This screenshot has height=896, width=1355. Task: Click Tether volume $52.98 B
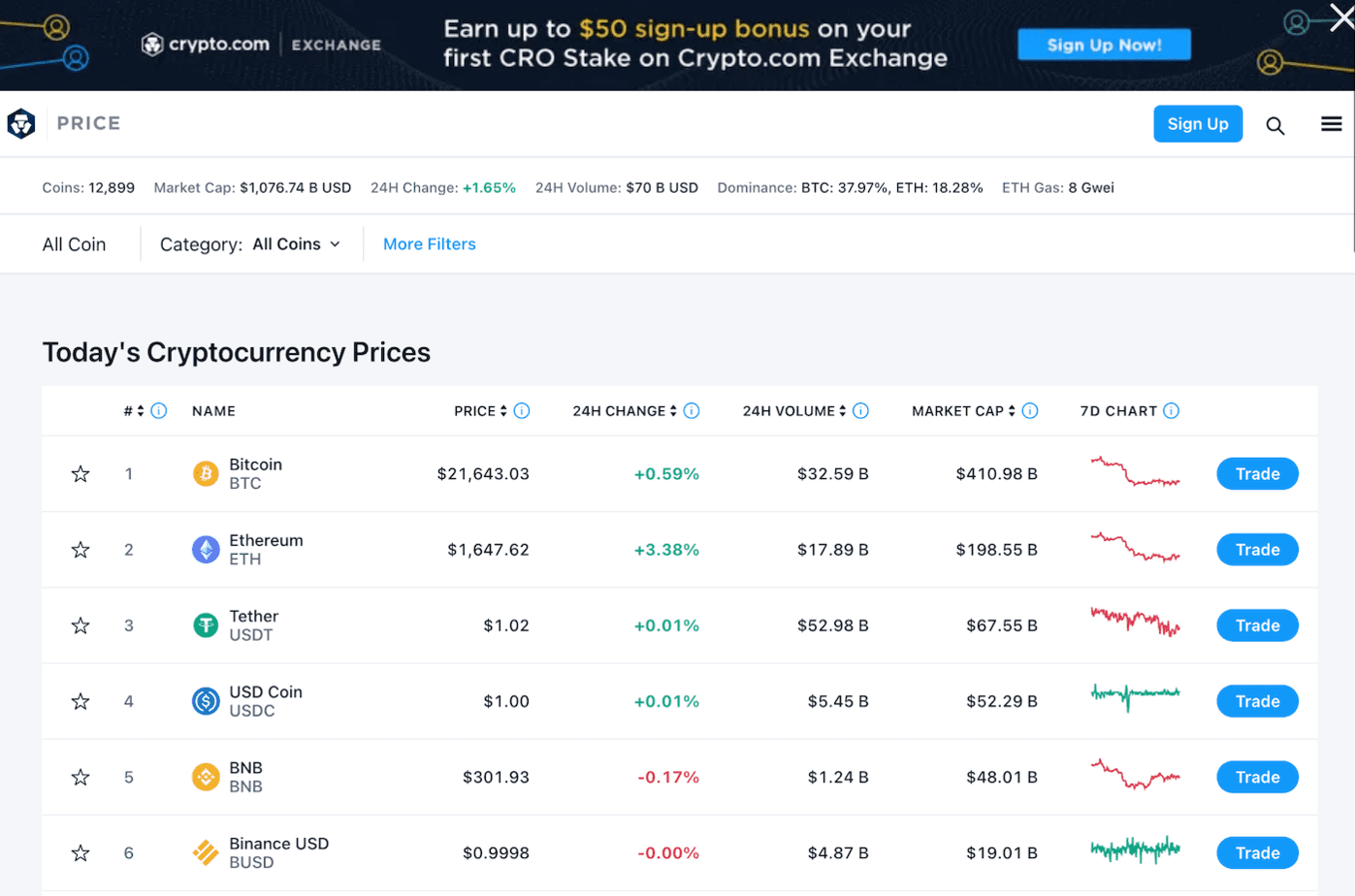833,625
